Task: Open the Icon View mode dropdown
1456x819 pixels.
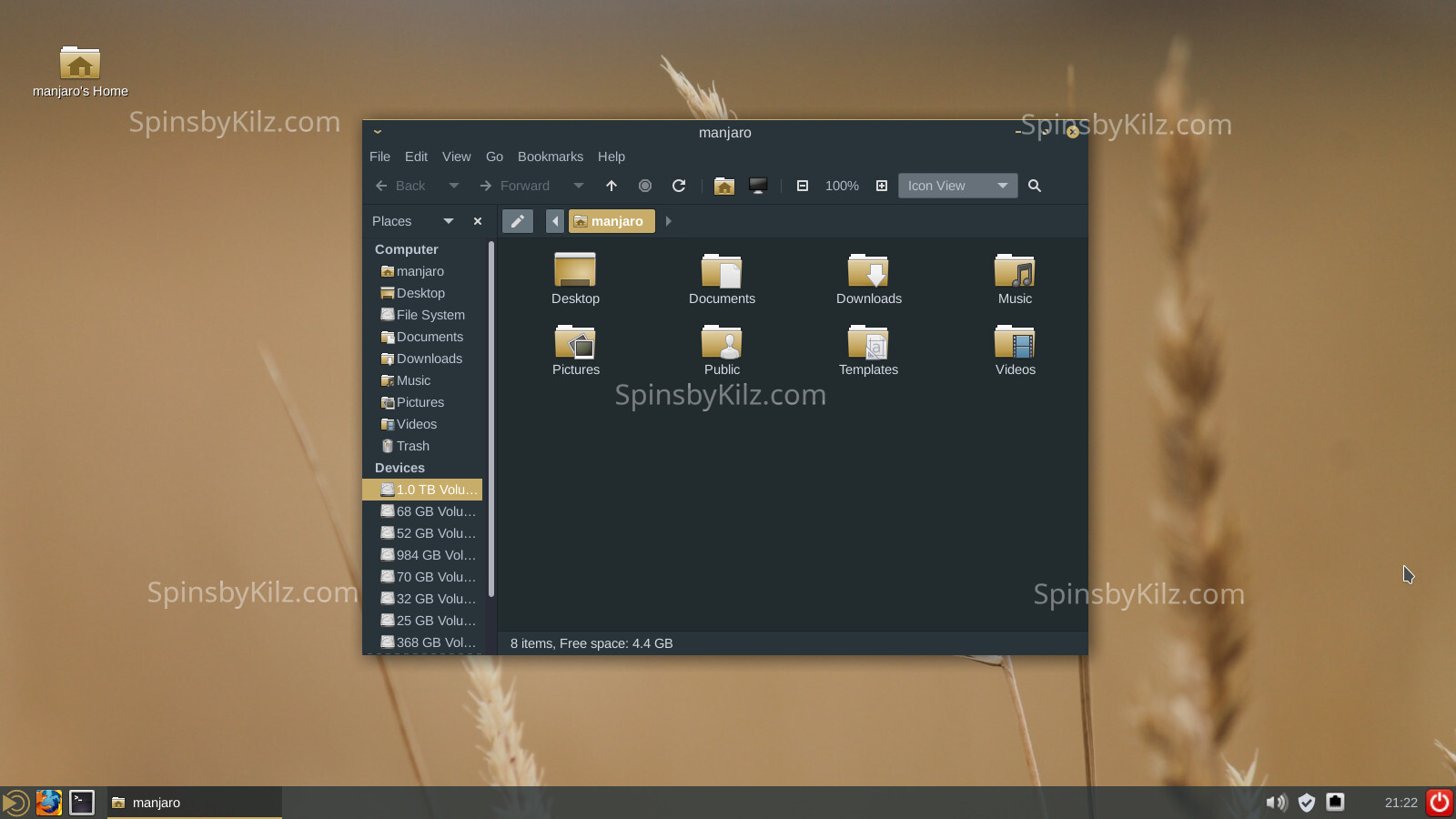Action: click(x=957, y=186)
